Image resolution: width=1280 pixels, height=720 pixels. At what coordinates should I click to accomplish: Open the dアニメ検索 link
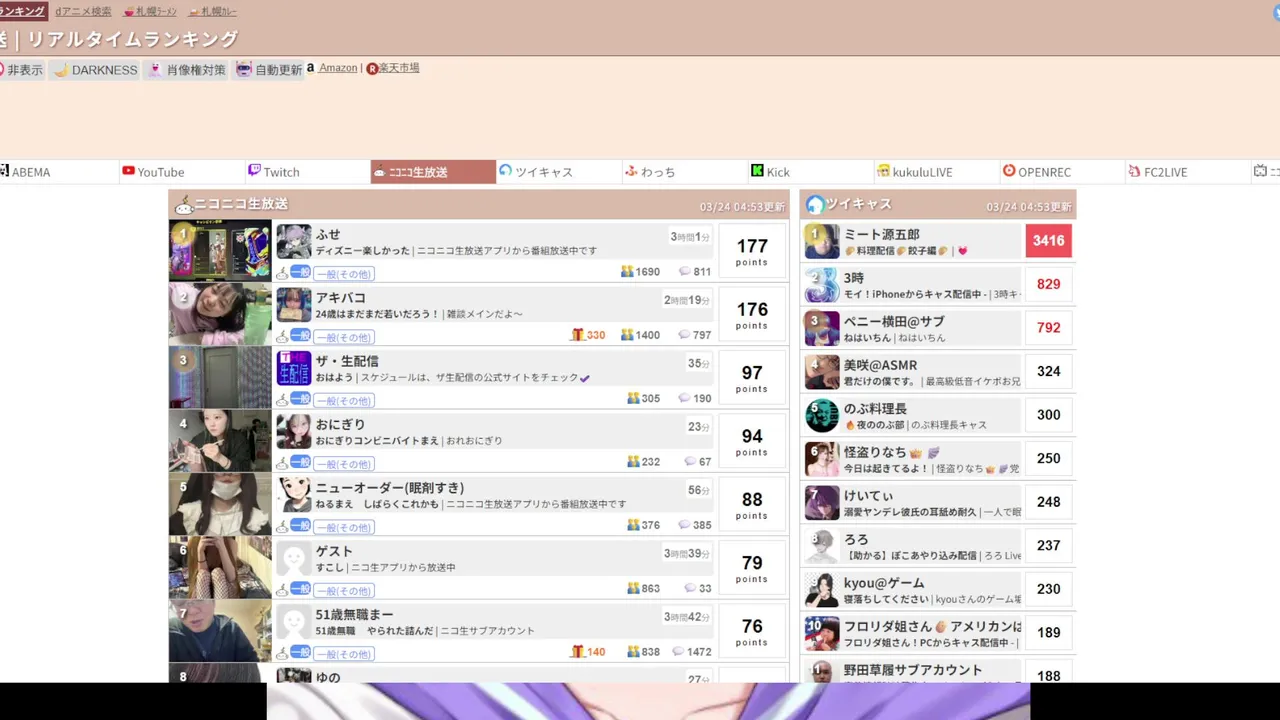(83, 12)
